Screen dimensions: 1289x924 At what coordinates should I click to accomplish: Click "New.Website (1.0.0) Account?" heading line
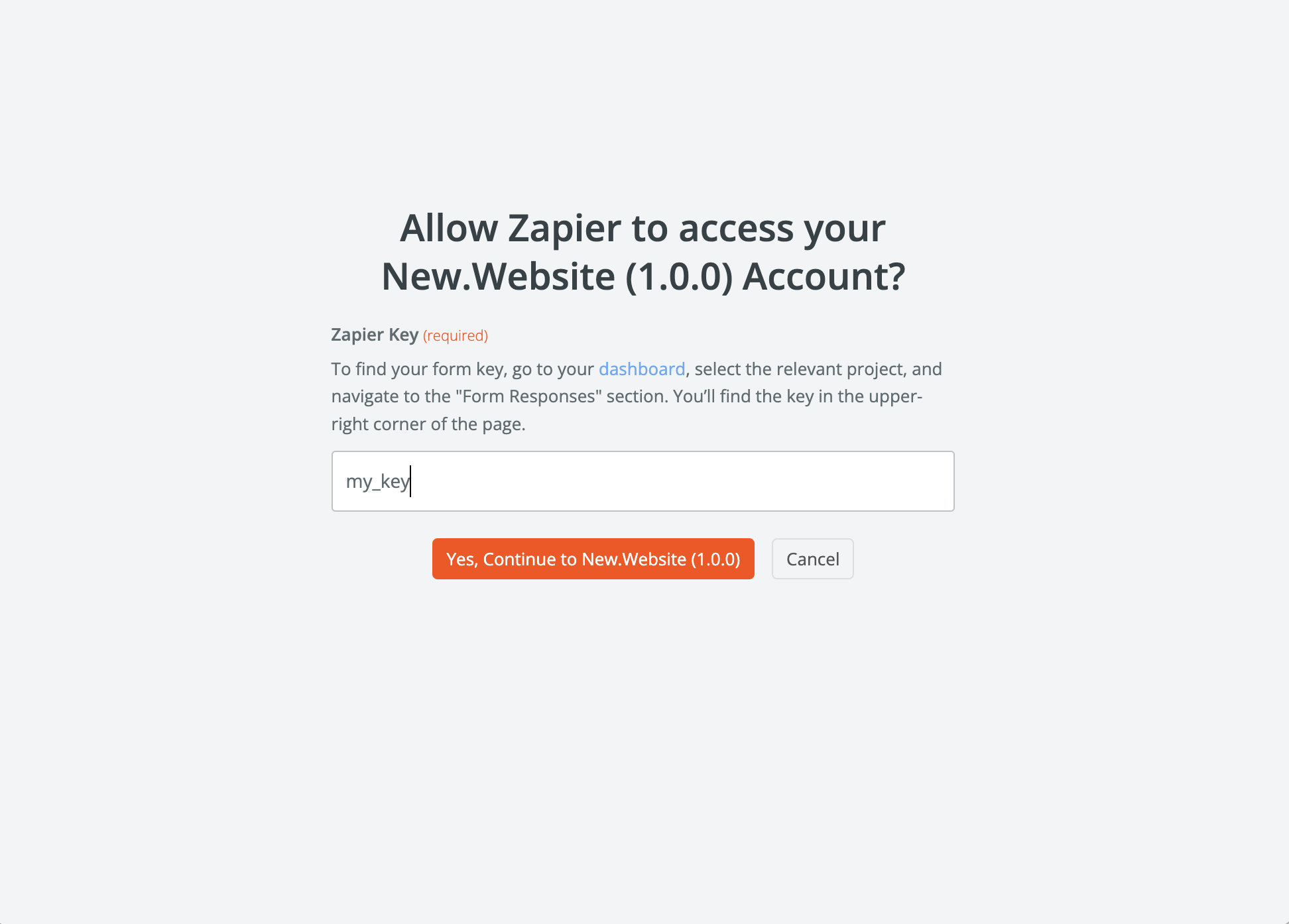click(x=643, y=276)
